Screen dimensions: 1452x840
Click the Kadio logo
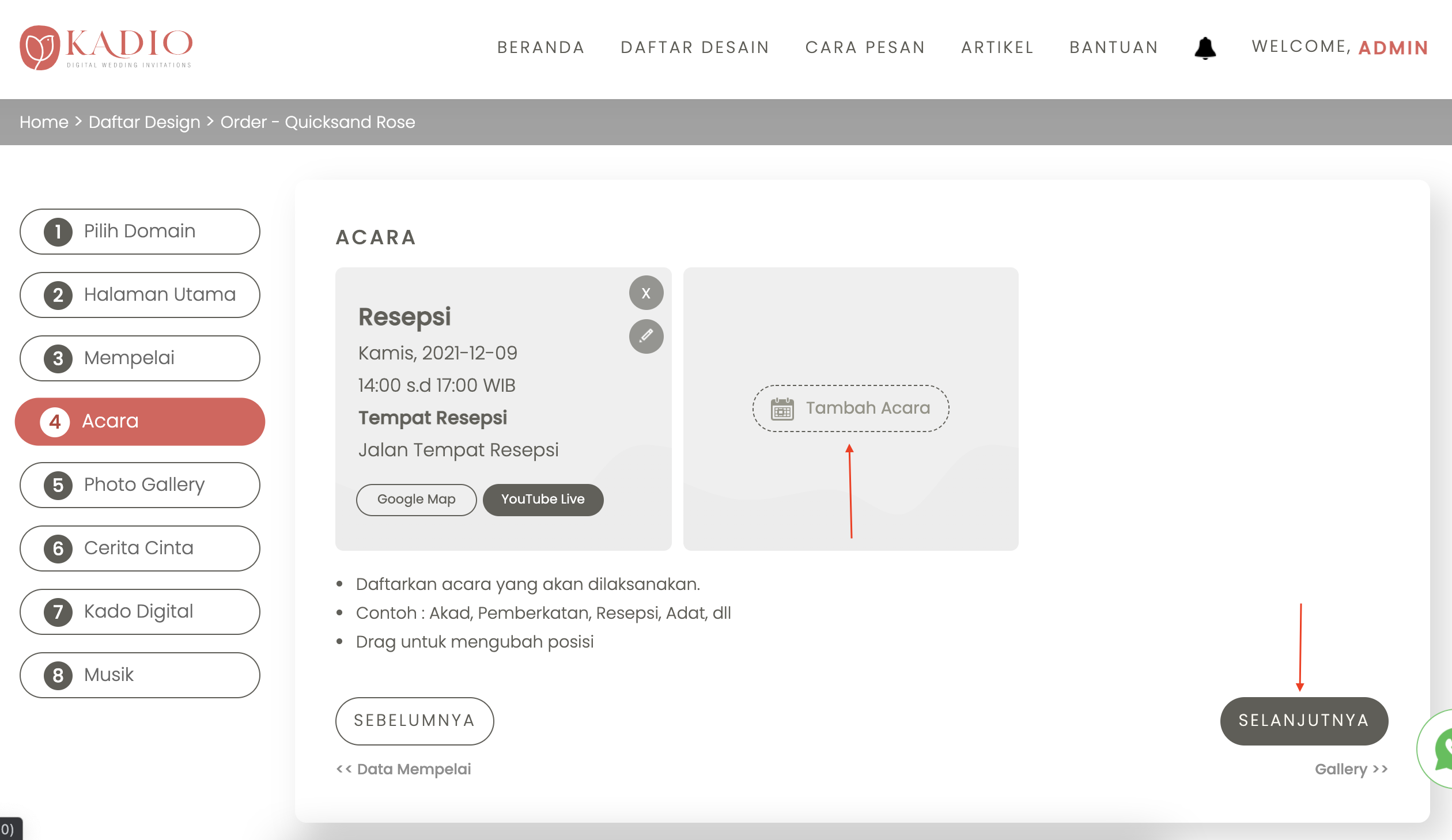click(106, 48)
